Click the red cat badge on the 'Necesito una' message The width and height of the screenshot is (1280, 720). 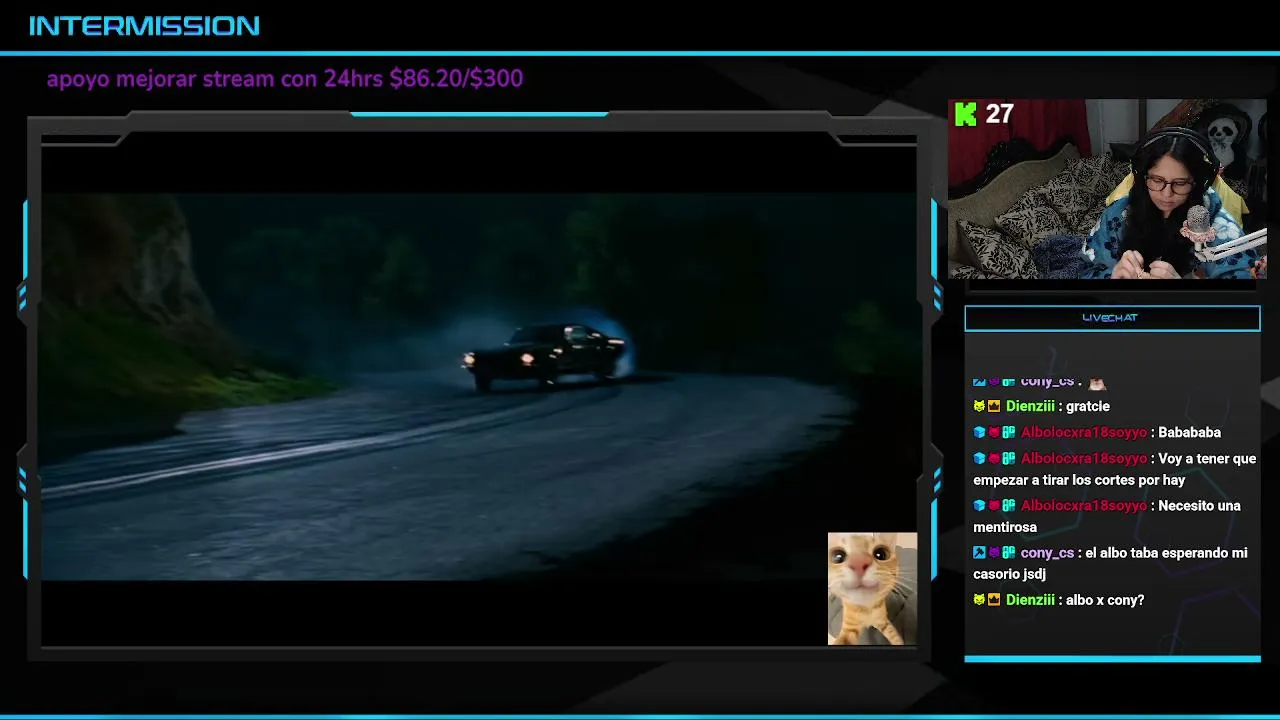coord(994,505)
